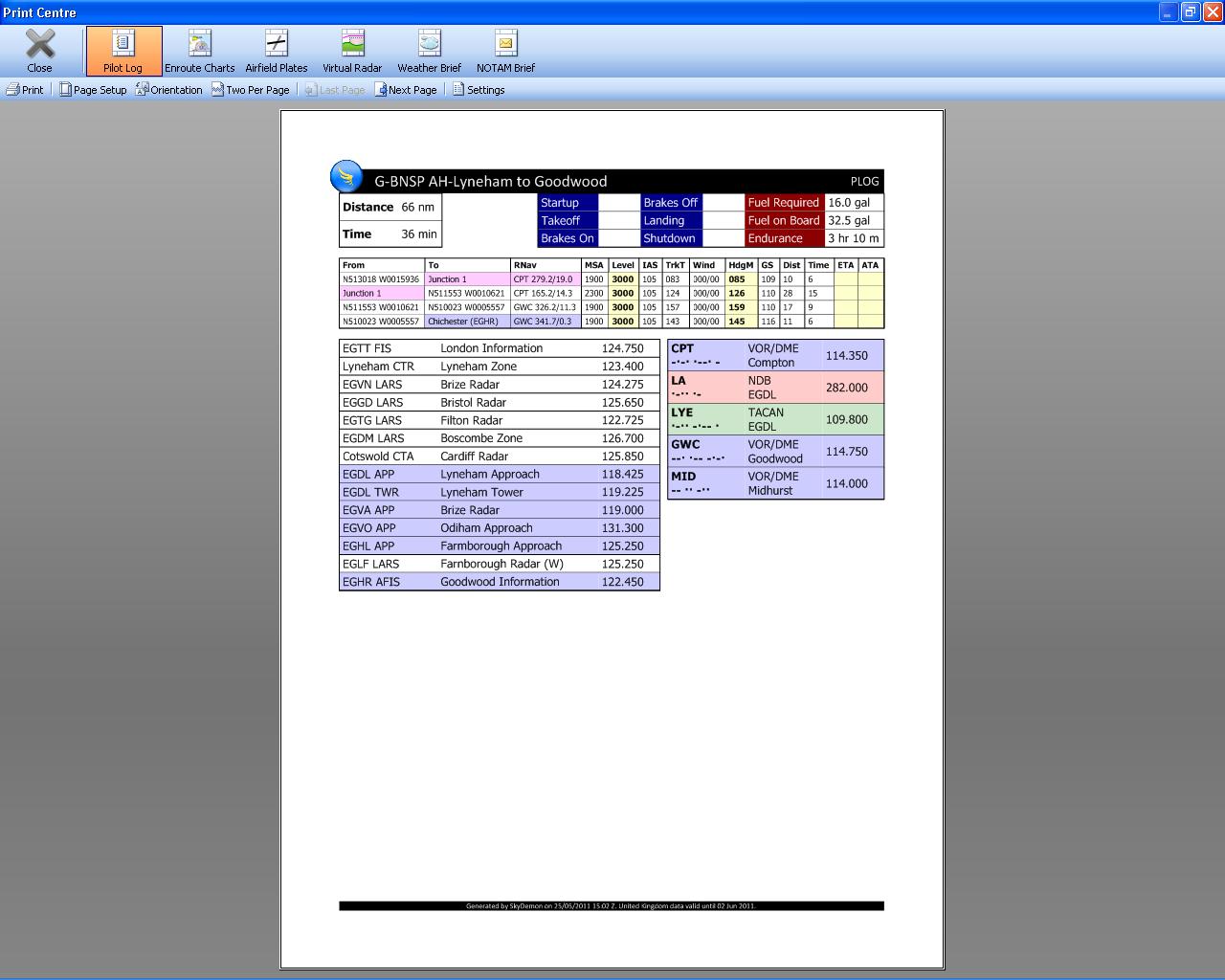Viewport: 1225px width, 980px height.
Task: Open Enroute Charts
Action: (x=199, y=44)
